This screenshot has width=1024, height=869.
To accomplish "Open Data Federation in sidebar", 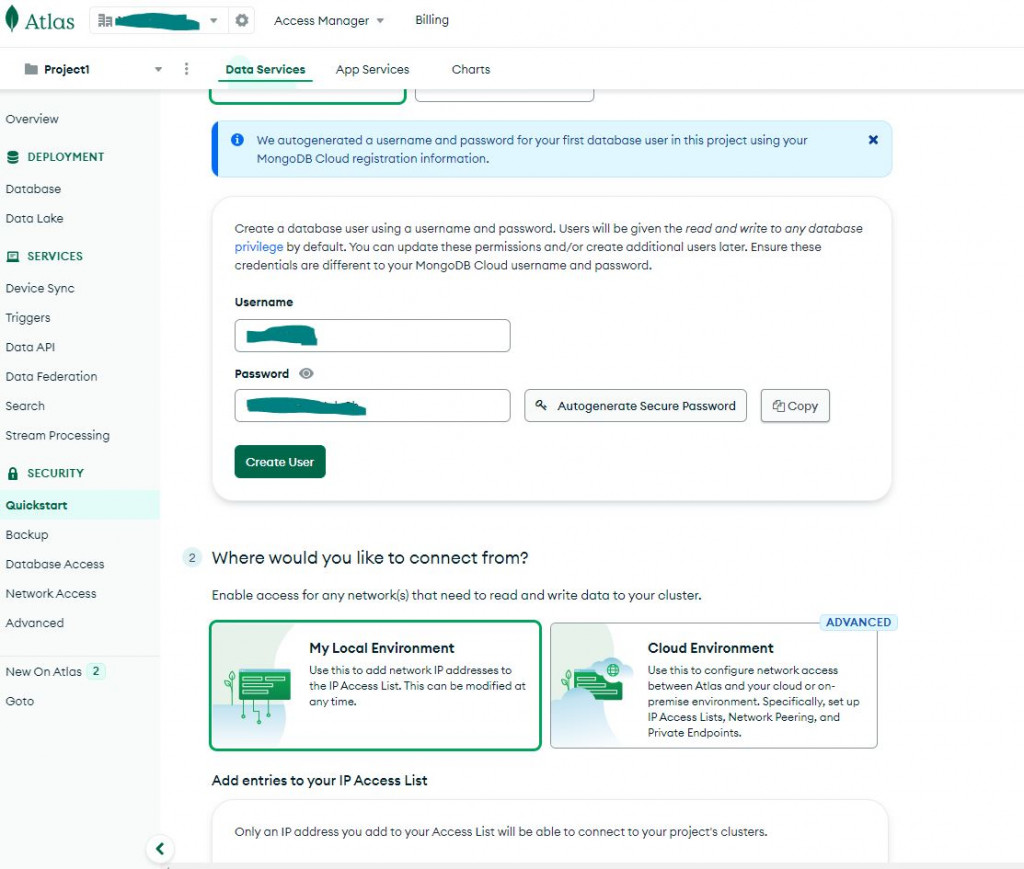I will point(51,376).
